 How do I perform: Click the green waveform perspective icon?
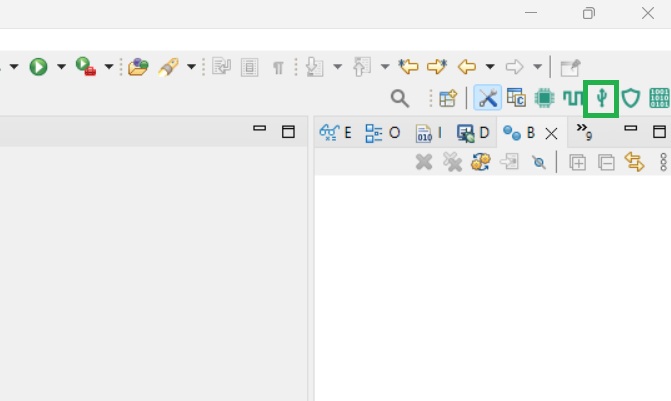point(572,98)
